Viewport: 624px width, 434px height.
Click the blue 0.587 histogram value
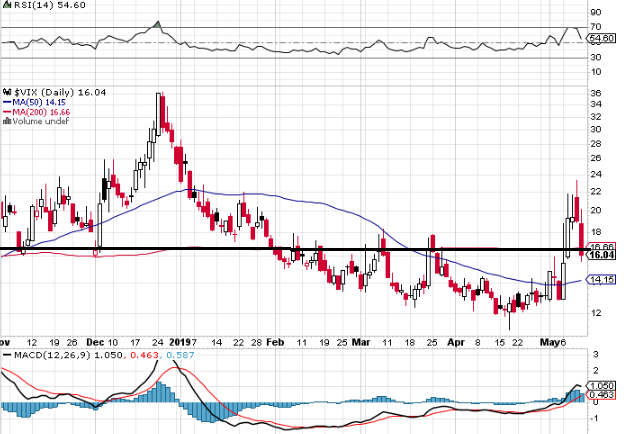point(180,354)
